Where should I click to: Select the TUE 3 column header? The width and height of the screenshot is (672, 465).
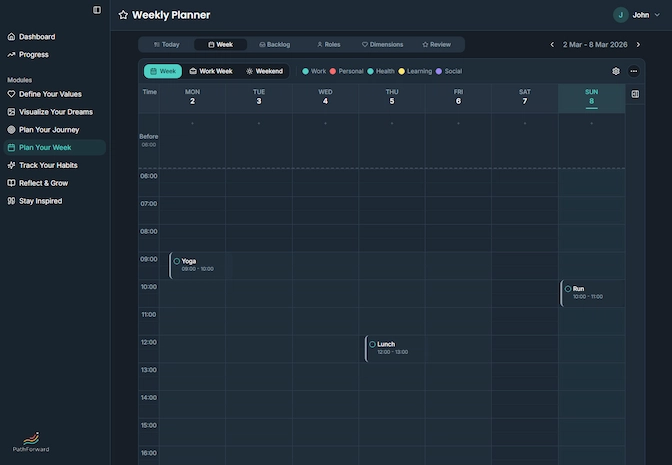pos(259,98)
